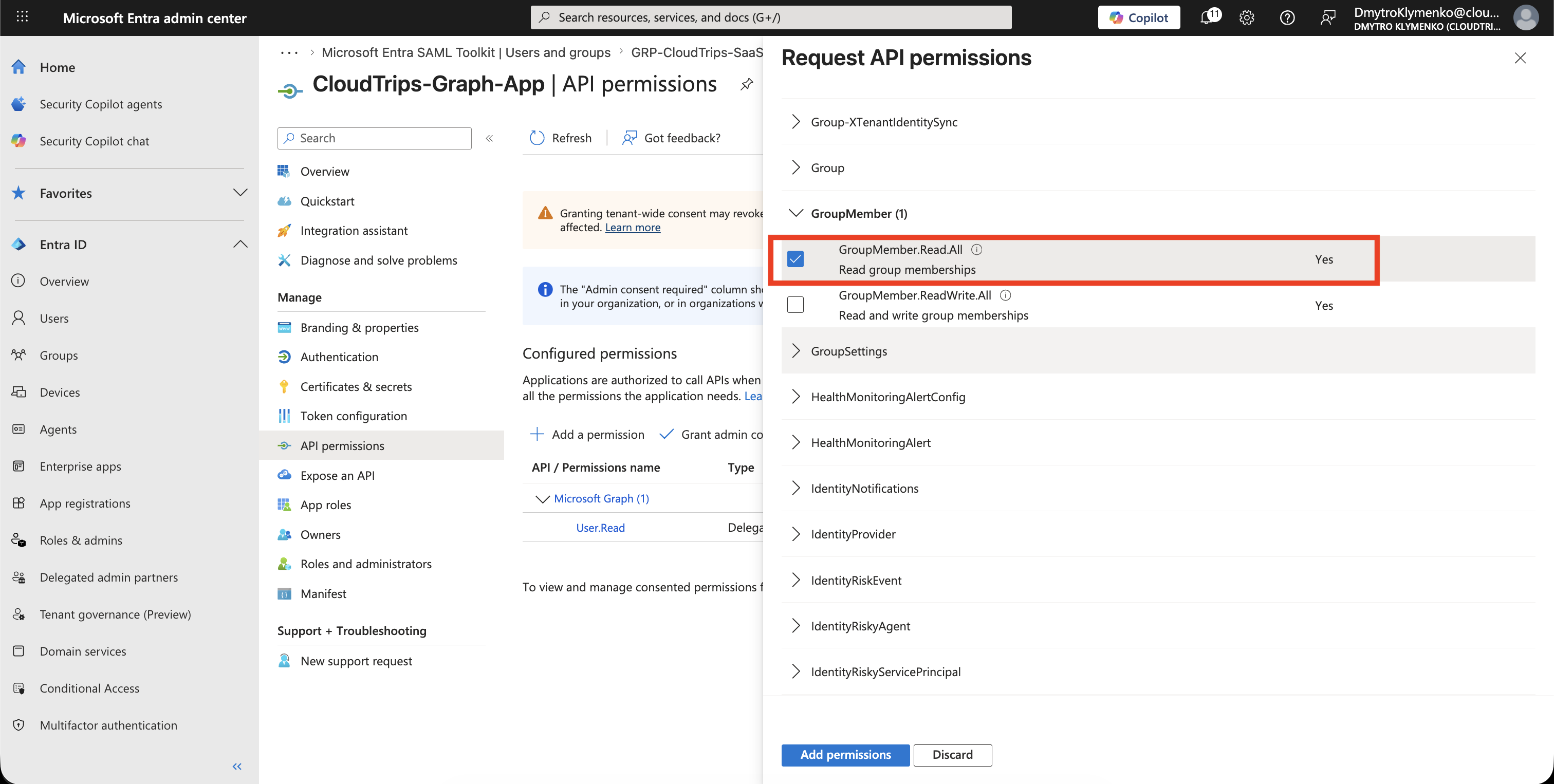Open the app launcher waffle icon
The height and width of the screenshot is (784, 1554).
tap(22, 17)
